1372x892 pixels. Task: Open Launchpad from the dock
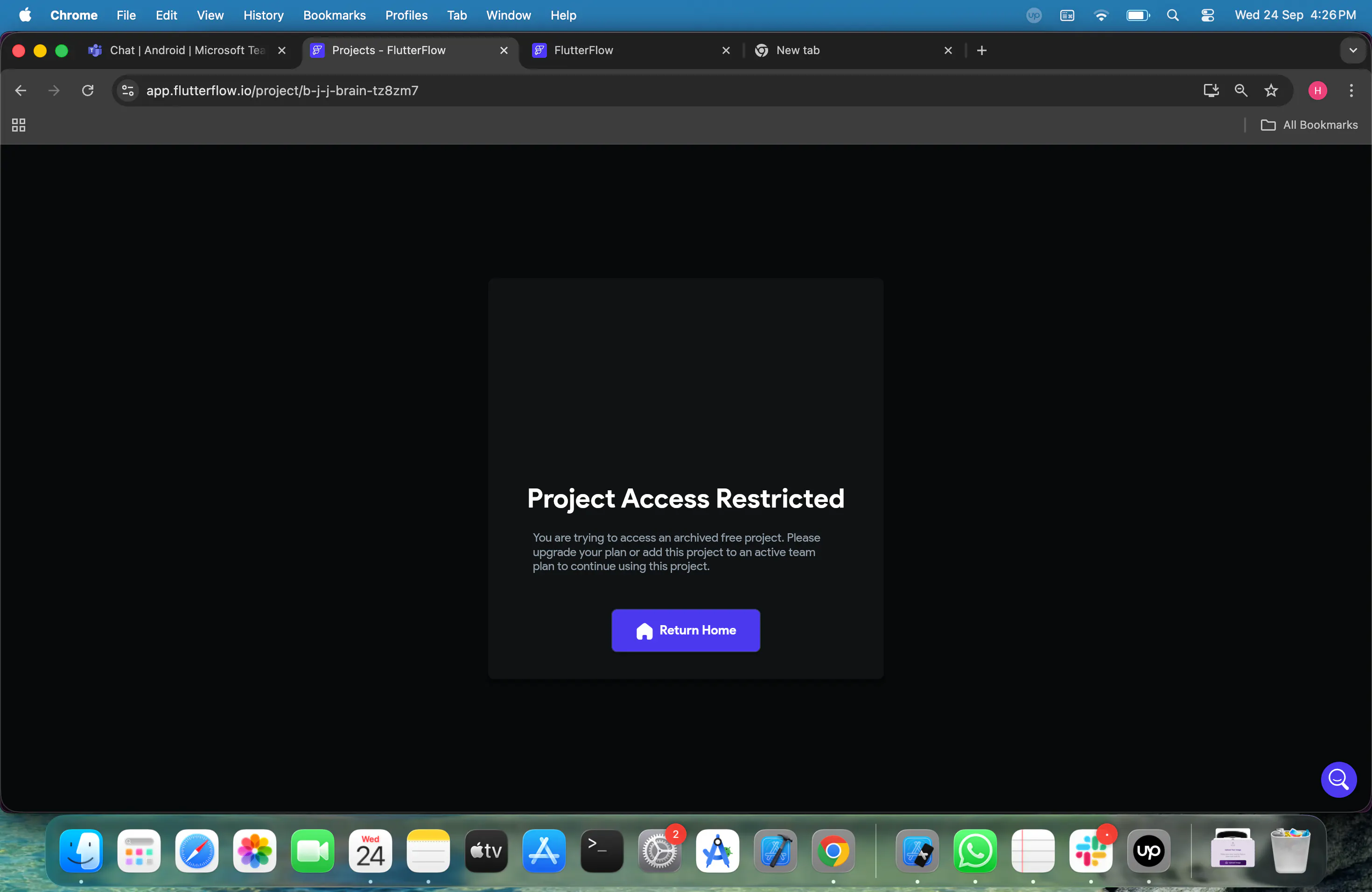click(x=139, y=850)
